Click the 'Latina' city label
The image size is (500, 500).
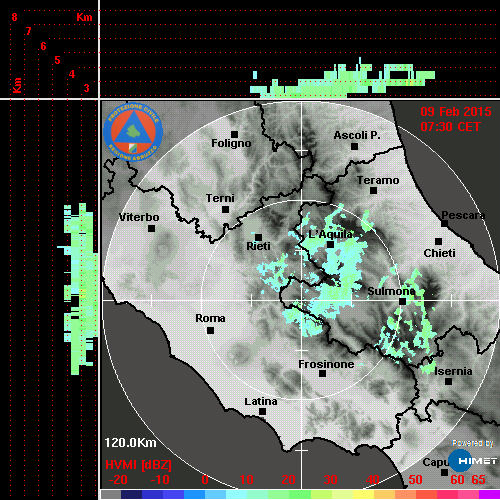[x=261, y=401]
